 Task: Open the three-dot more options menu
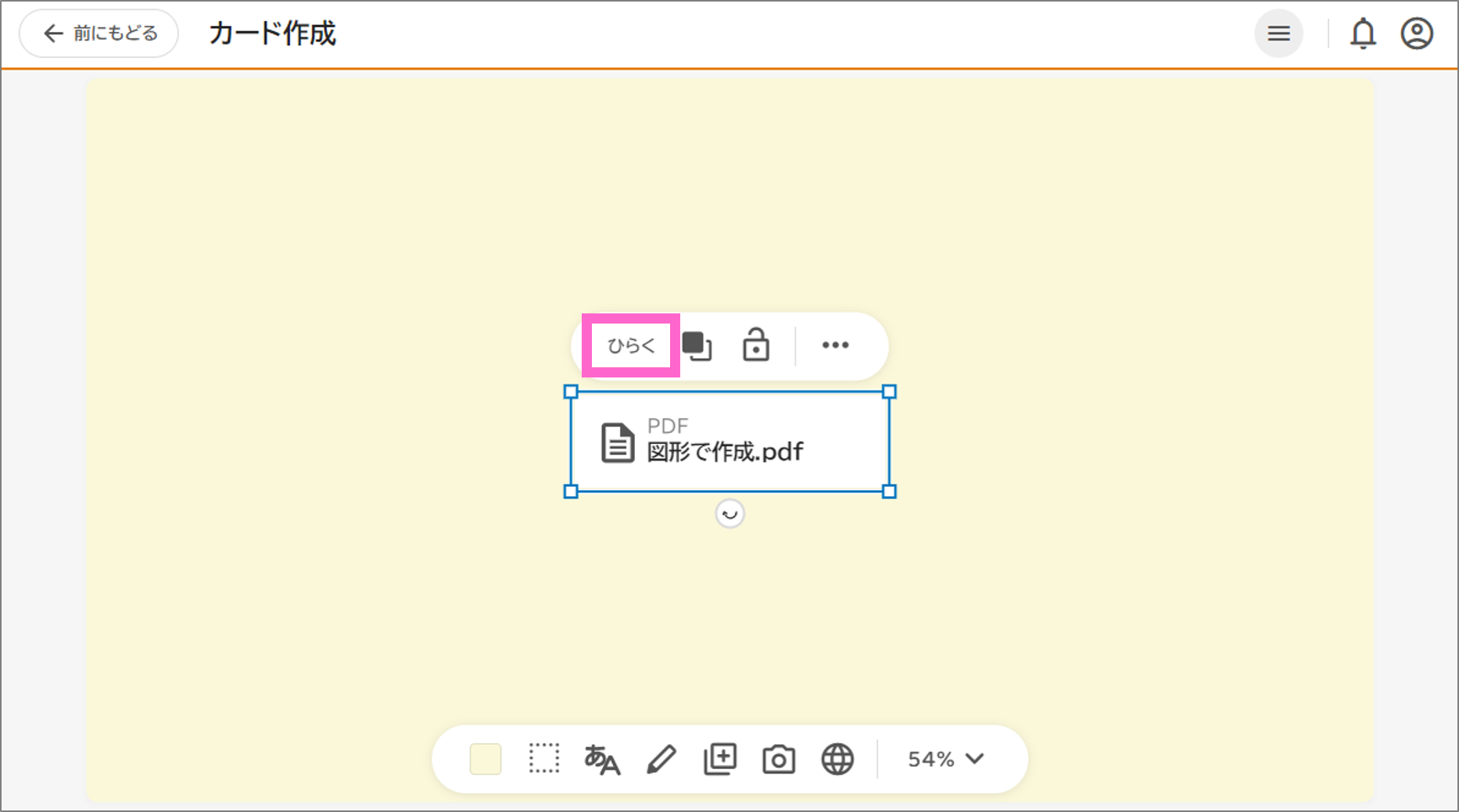coord(836,345)
